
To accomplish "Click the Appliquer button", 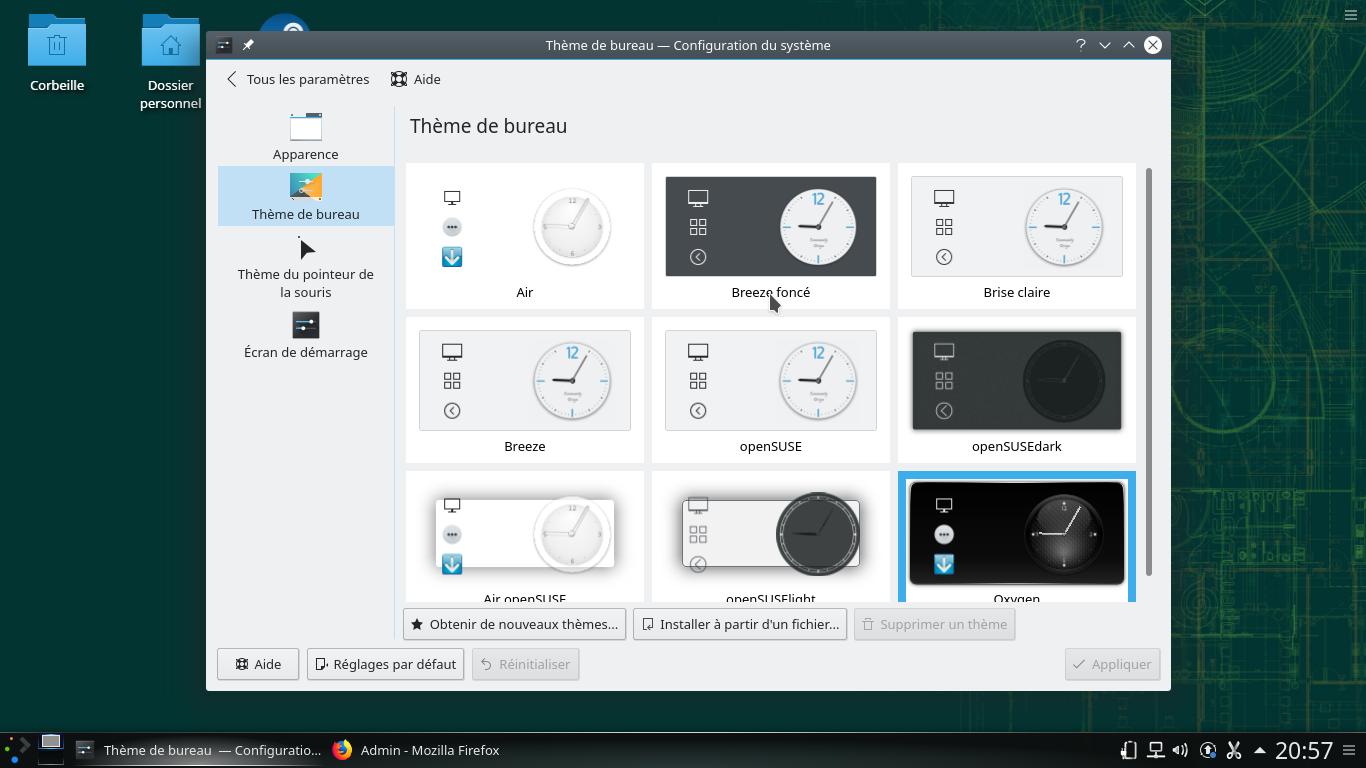I will click(x=1112, y=664).
